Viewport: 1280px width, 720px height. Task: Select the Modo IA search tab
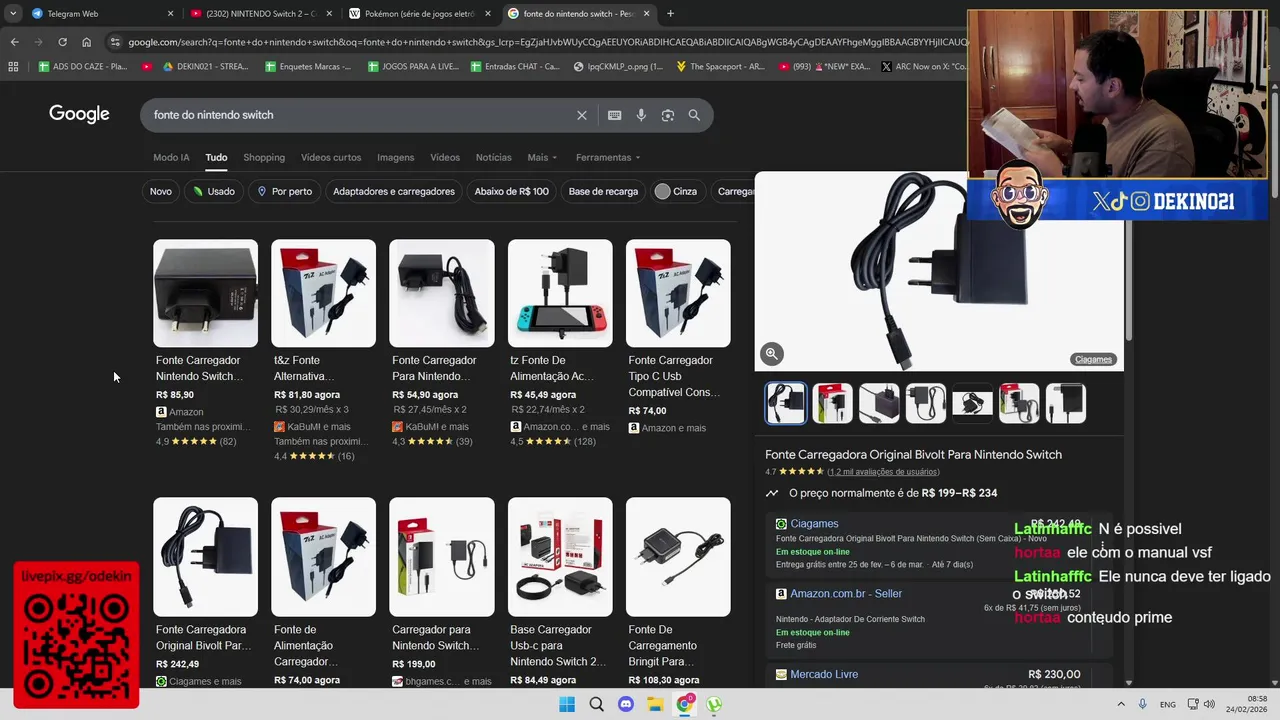(x=171, y=157)
